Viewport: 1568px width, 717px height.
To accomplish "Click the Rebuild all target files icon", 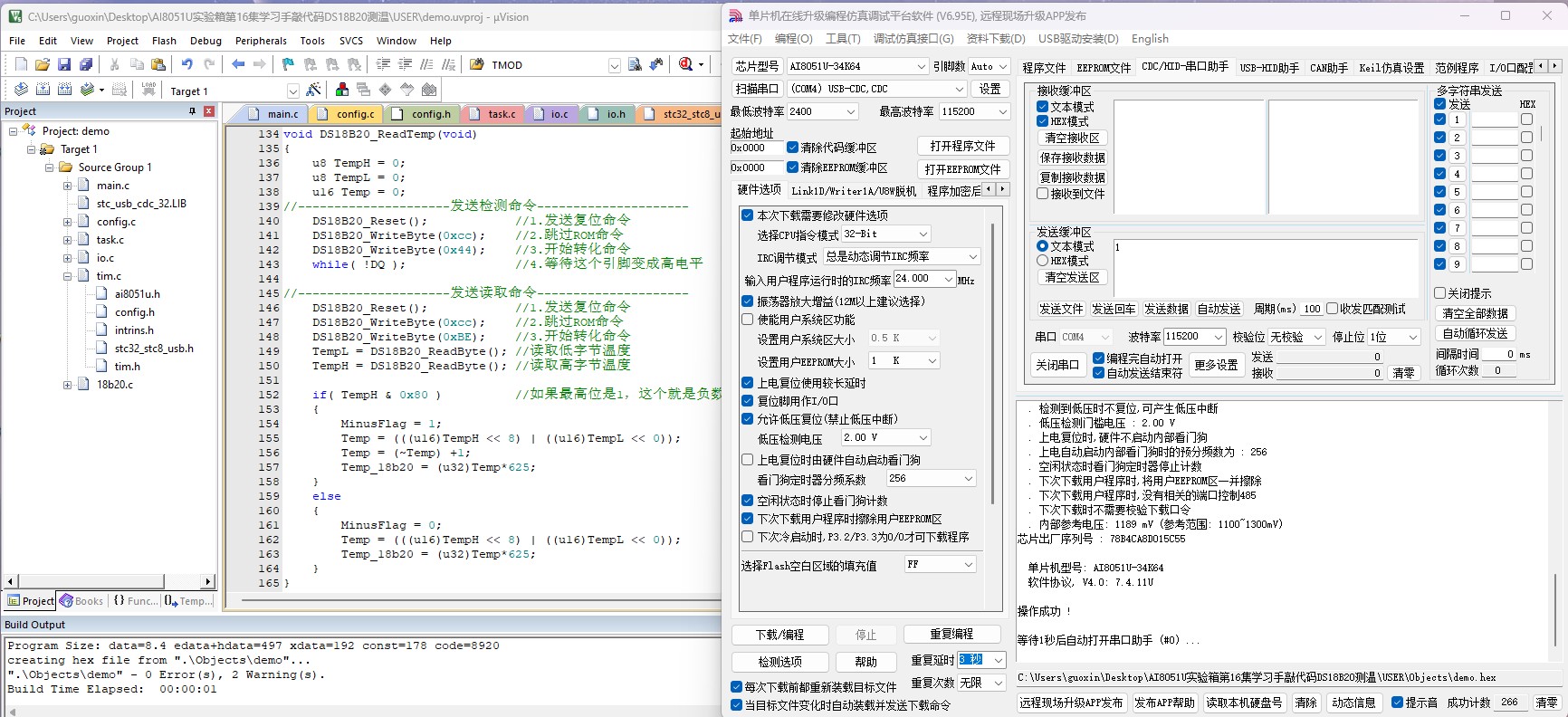I will coord(64,89).
